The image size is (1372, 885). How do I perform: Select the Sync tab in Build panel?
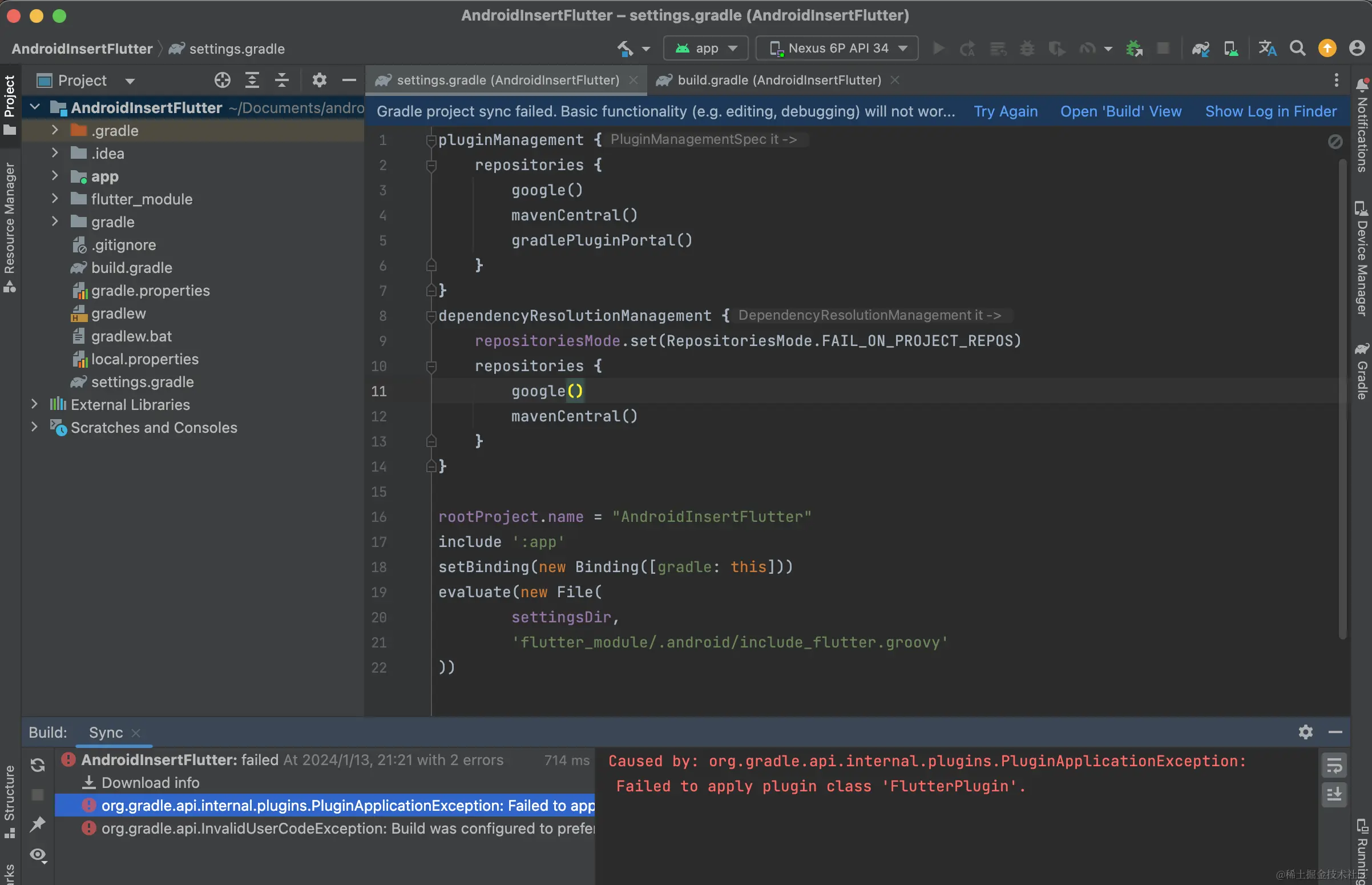tap(106, 733)
